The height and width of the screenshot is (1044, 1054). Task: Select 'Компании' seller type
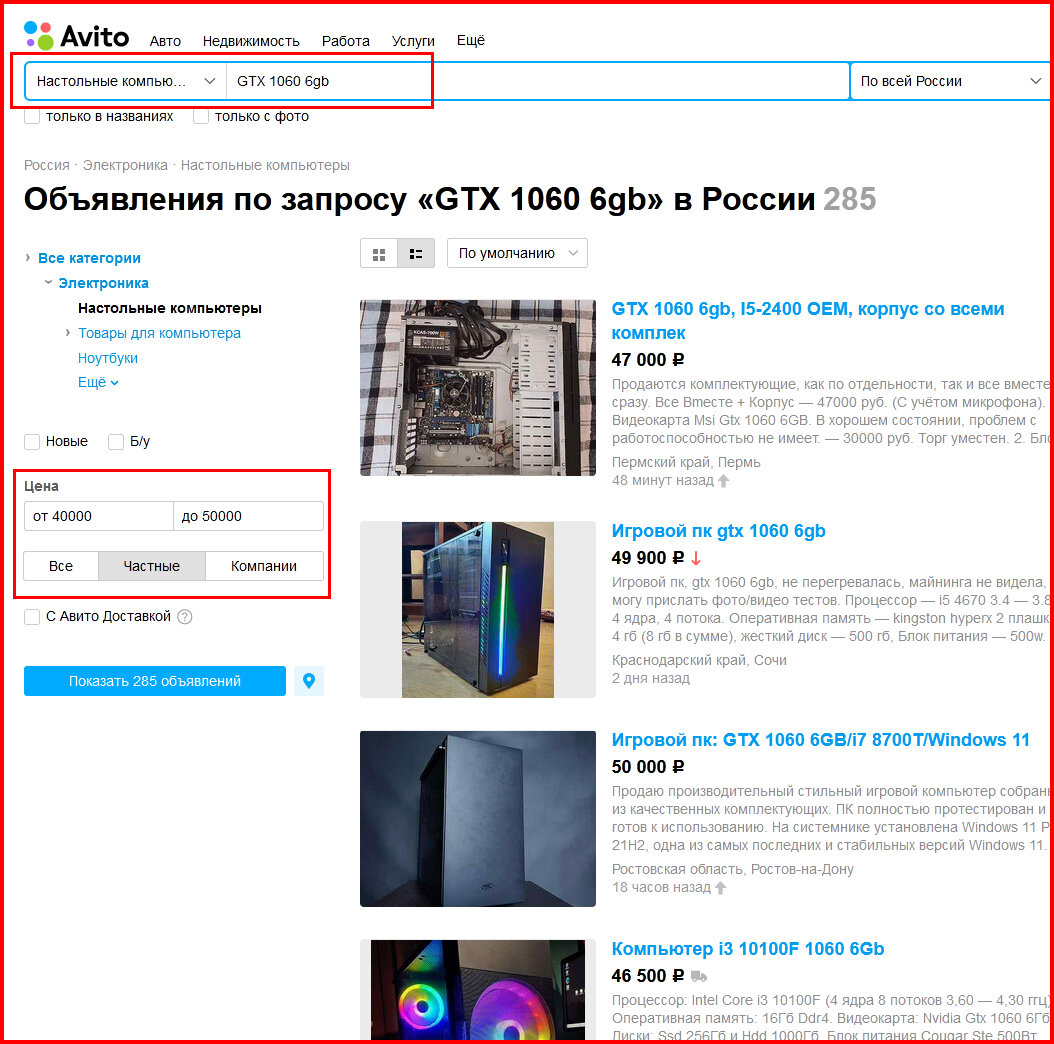coord(264,566)
